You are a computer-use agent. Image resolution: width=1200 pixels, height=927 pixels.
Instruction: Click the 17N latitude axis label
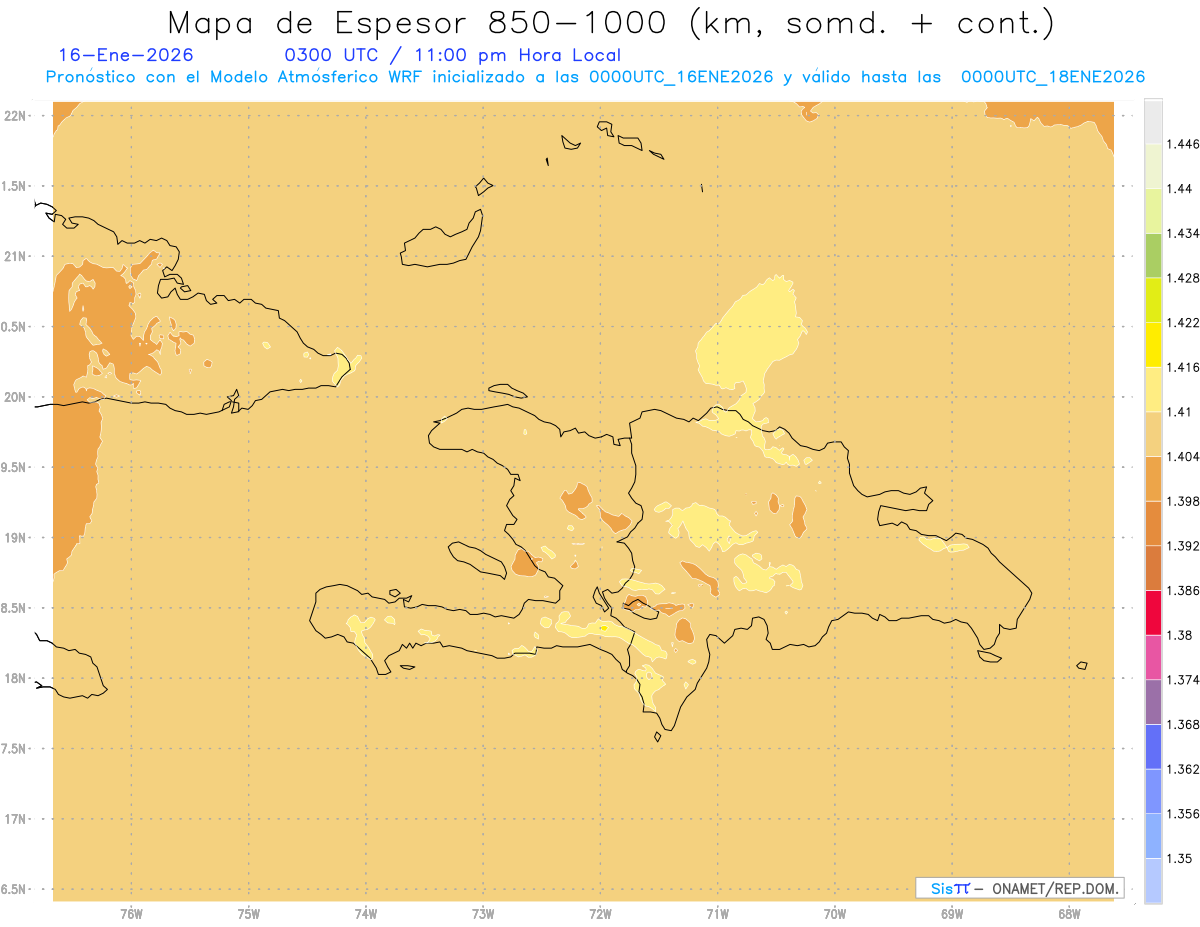pyautogui.click(x=17, y=819)
